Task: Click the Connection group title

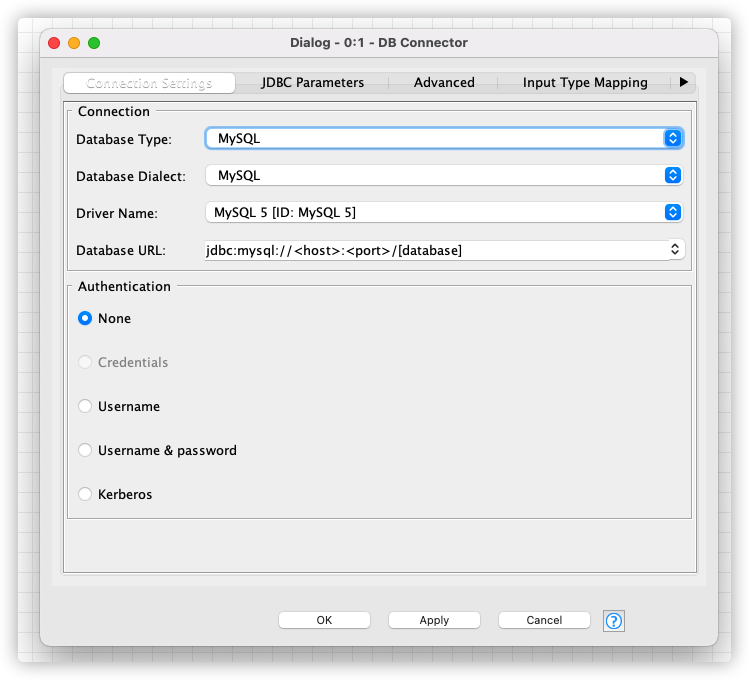Action: [114, 111]
